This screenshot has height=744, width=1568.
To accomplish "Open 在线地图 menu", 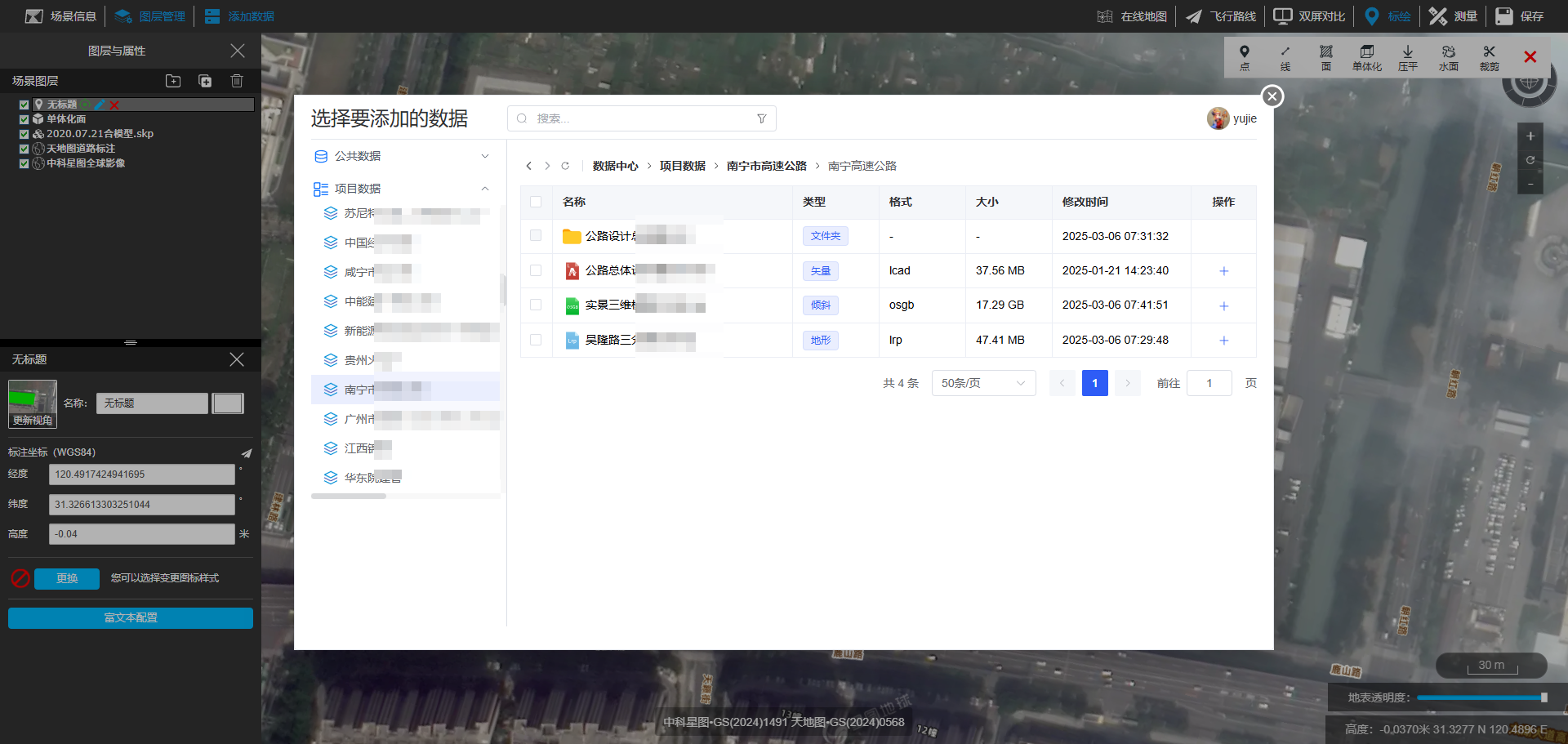I will [1132, 16].
